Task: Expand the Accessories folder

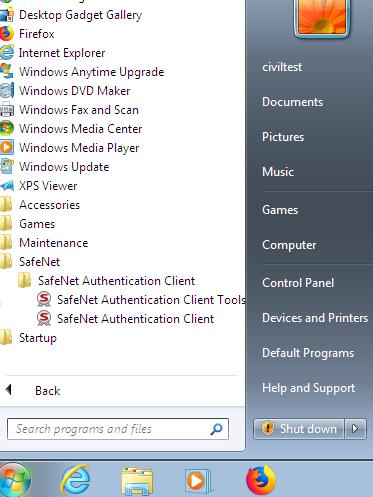Action: (x=40, y=205)
